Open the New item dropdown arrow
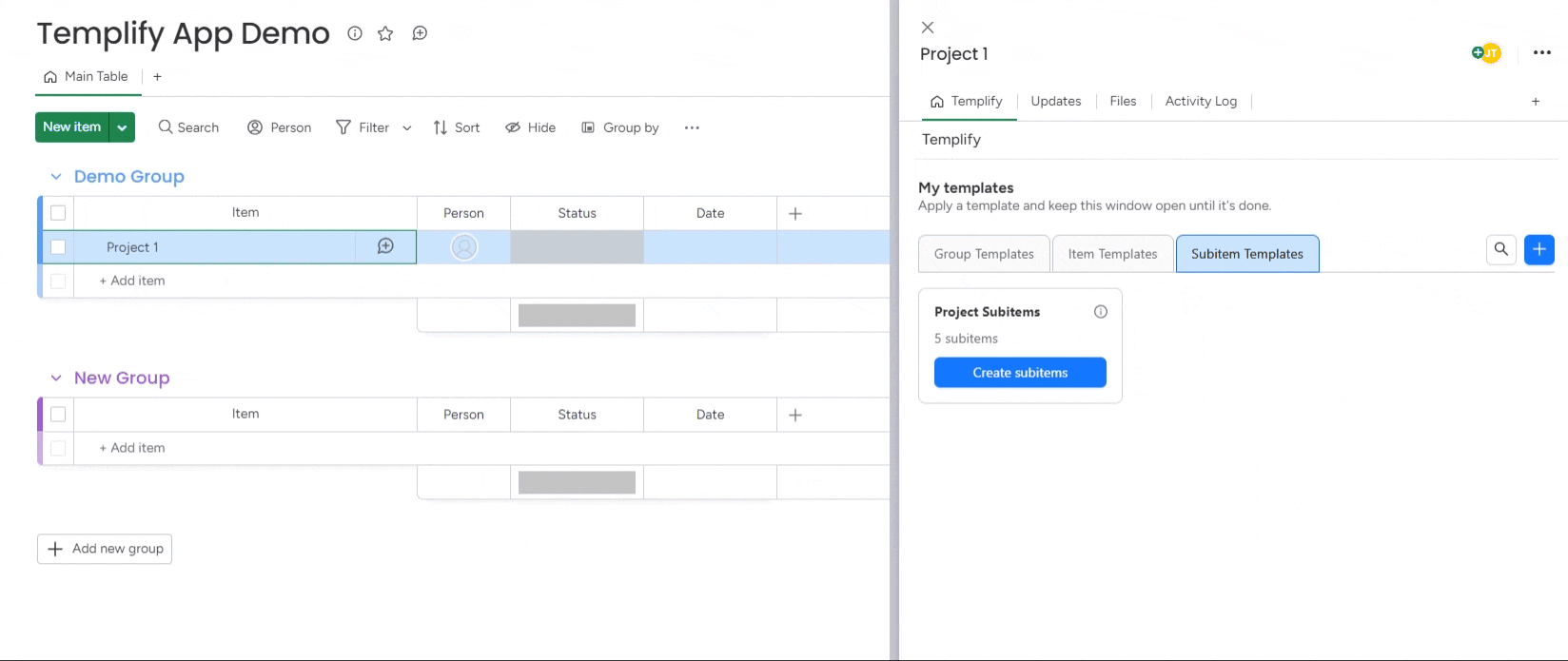 tap(122, 127)
